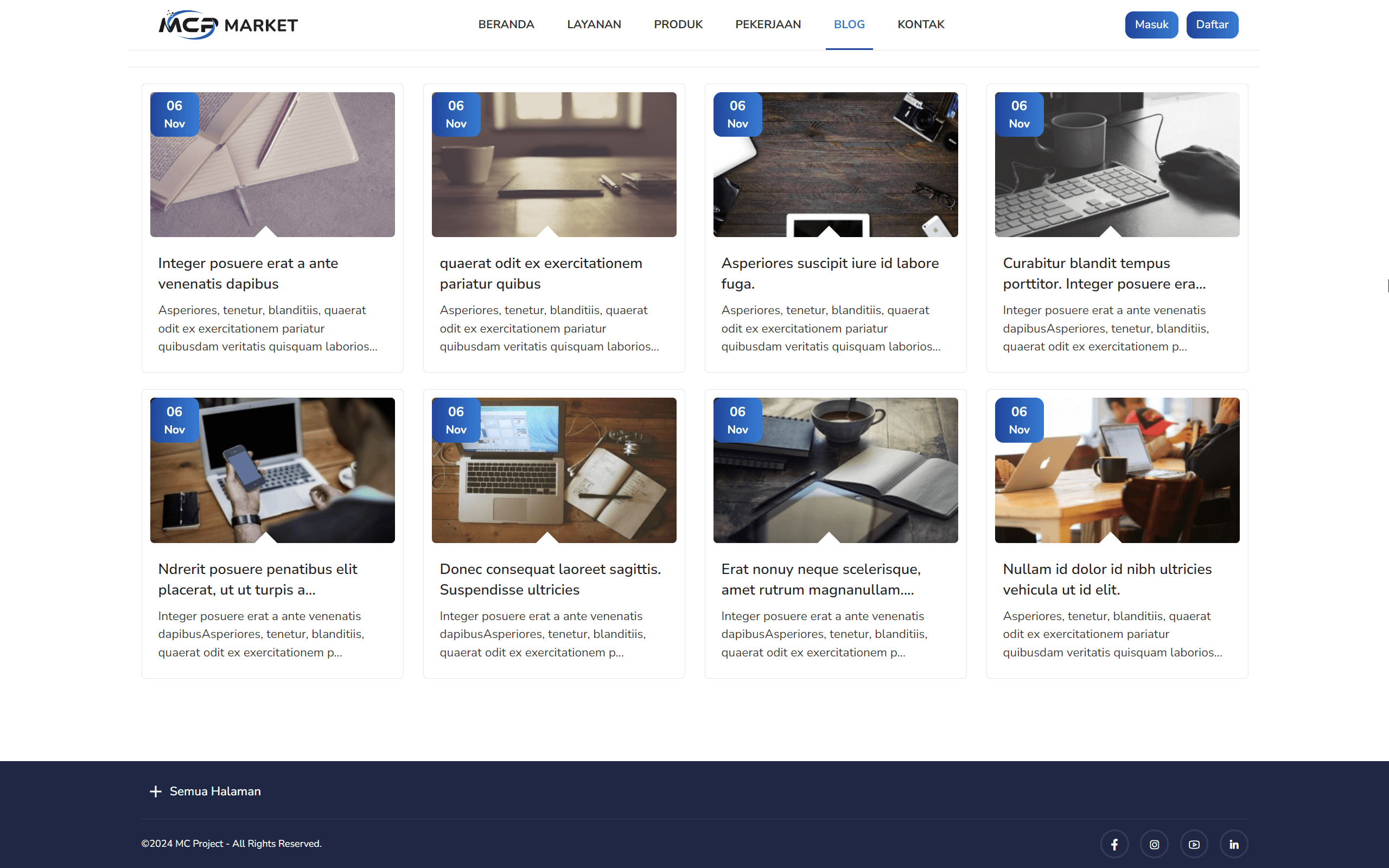Viewport: 1389px width, 868px height.
Task: Open the YouTube channel icon in footer
Action: (1194, 844)
